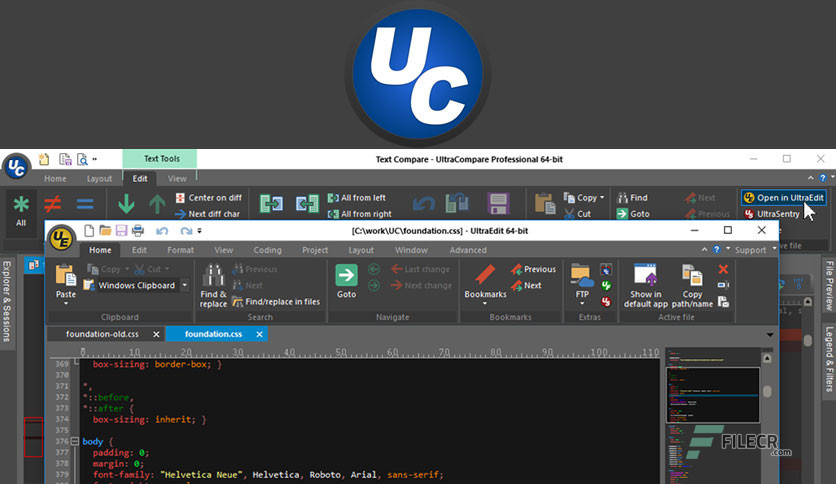Click Find/replace in files
This screenshot has width=836, height=484.
276,302
